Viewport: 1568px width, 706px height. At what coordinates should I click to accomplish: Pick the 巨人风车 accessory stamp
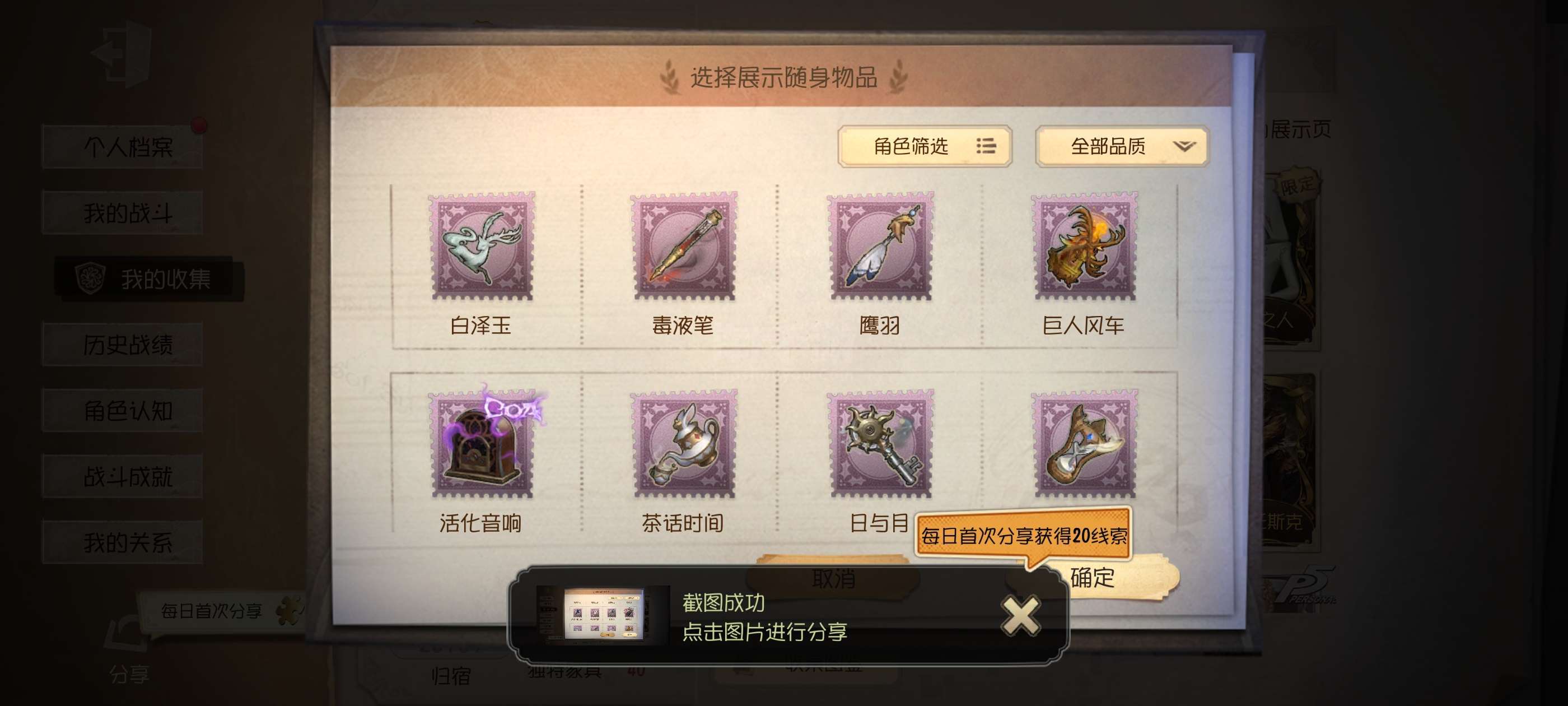click(x=1084, y=247)
